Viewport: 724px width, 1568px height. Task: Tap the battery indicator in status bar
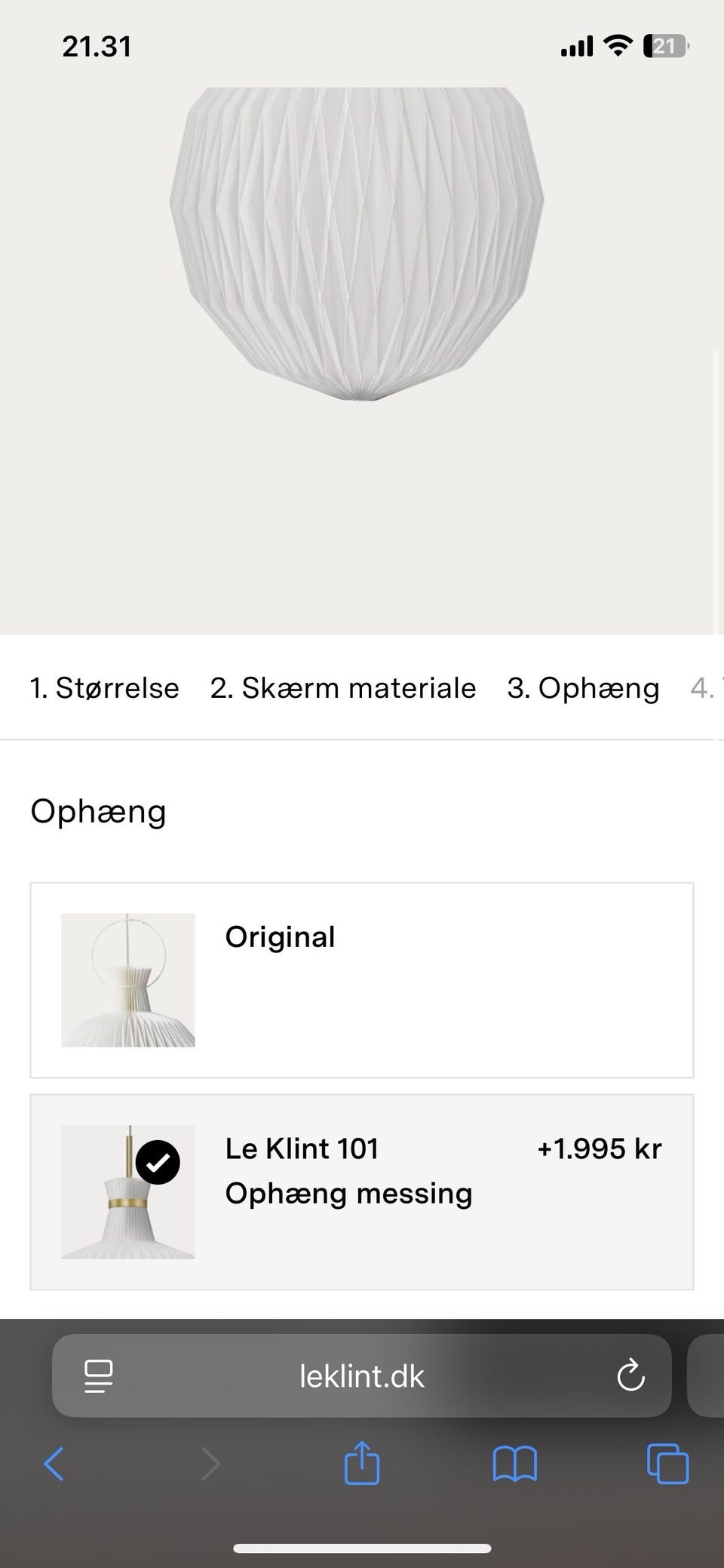click(665, 47)
